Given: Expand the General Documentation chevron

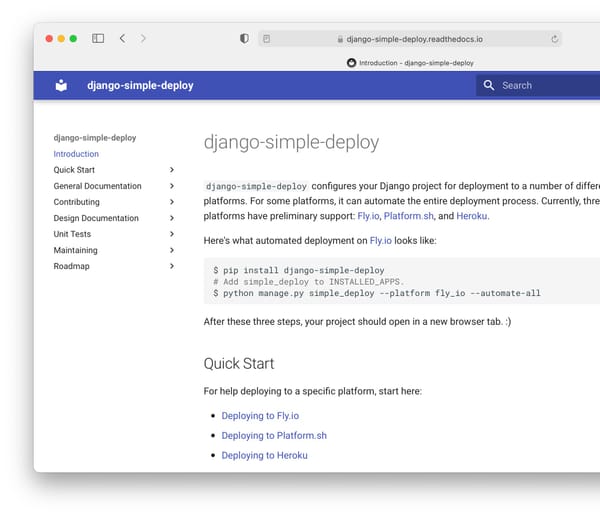Looking at the screenshot, I should [x=172, y=186].
